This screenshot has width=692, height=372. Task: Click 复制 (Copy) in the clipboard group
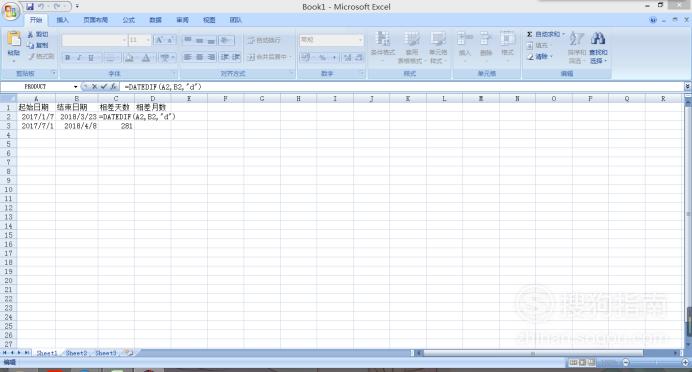coord(38,45)
